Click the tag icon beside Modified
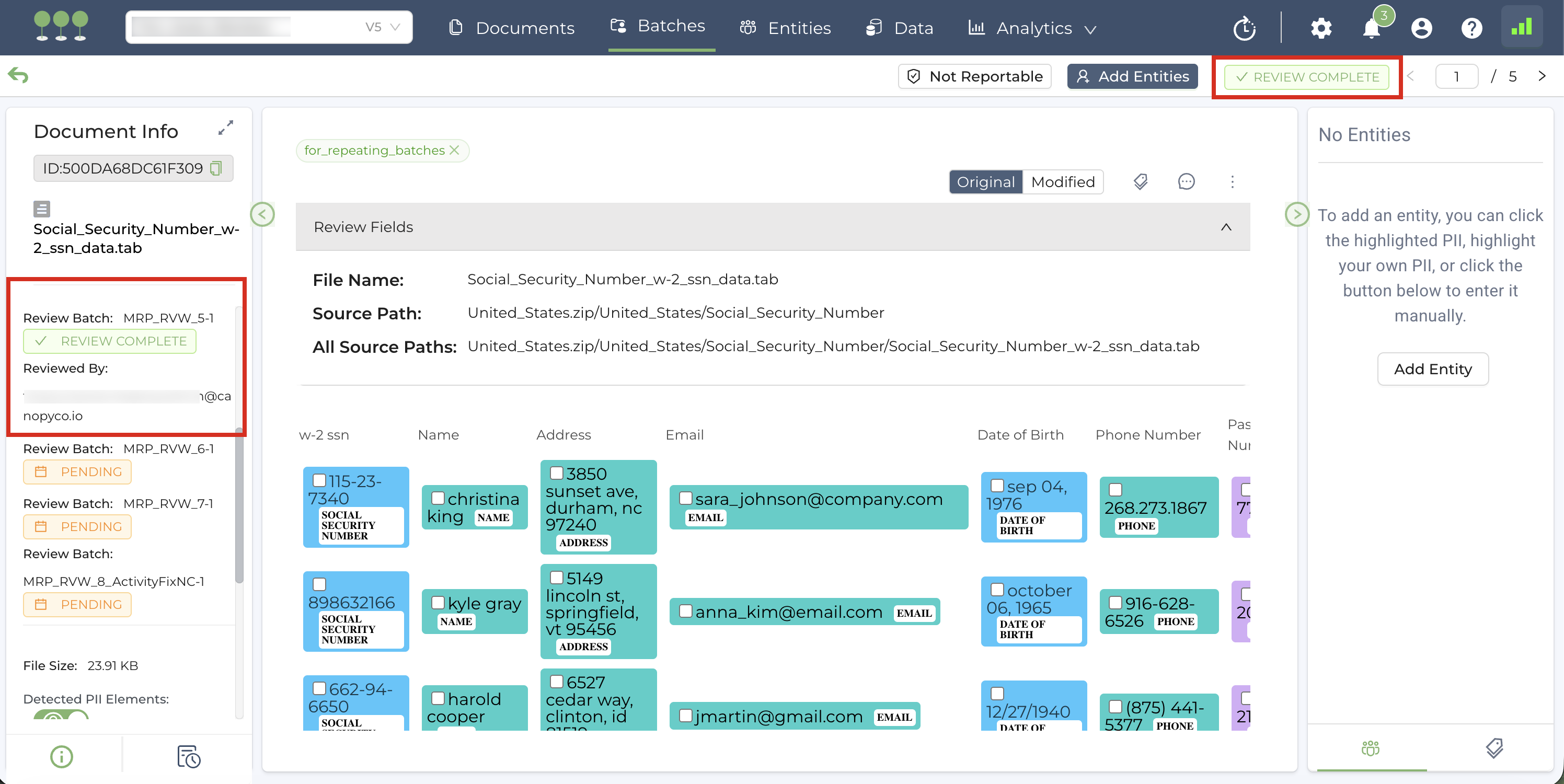Viewport: 1564px width, 784px height. [x=1140, y=181]
